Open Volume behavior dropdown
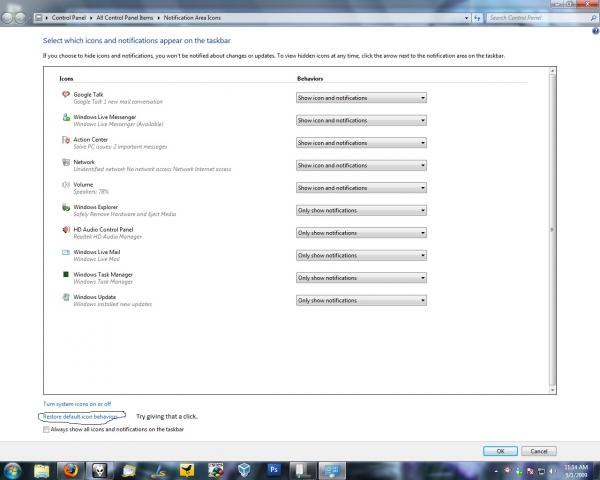Viewport: 600px width, 480px height. 361,188
